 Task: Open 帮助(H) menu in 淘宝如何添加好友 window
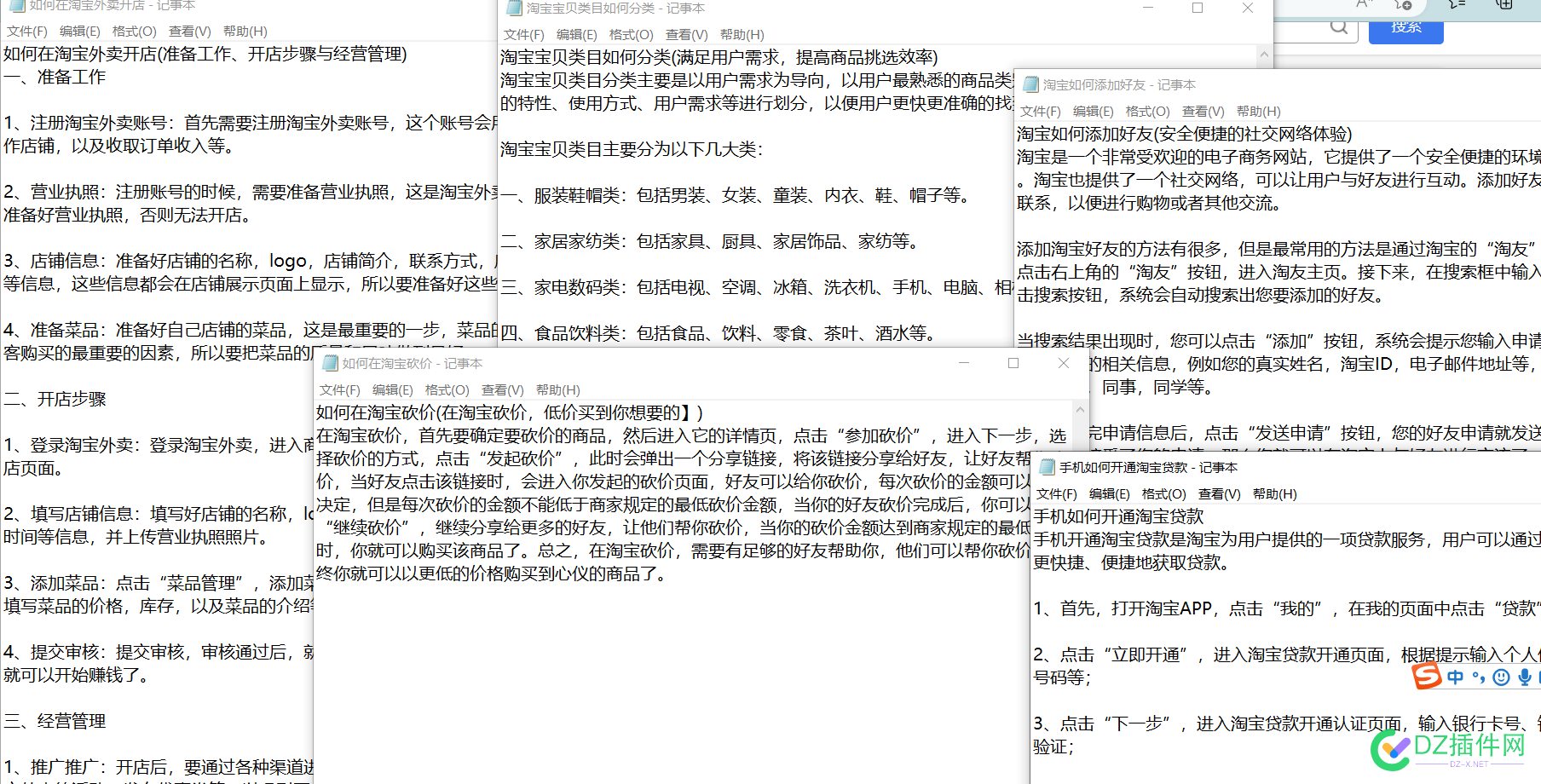click(1259, 112)
